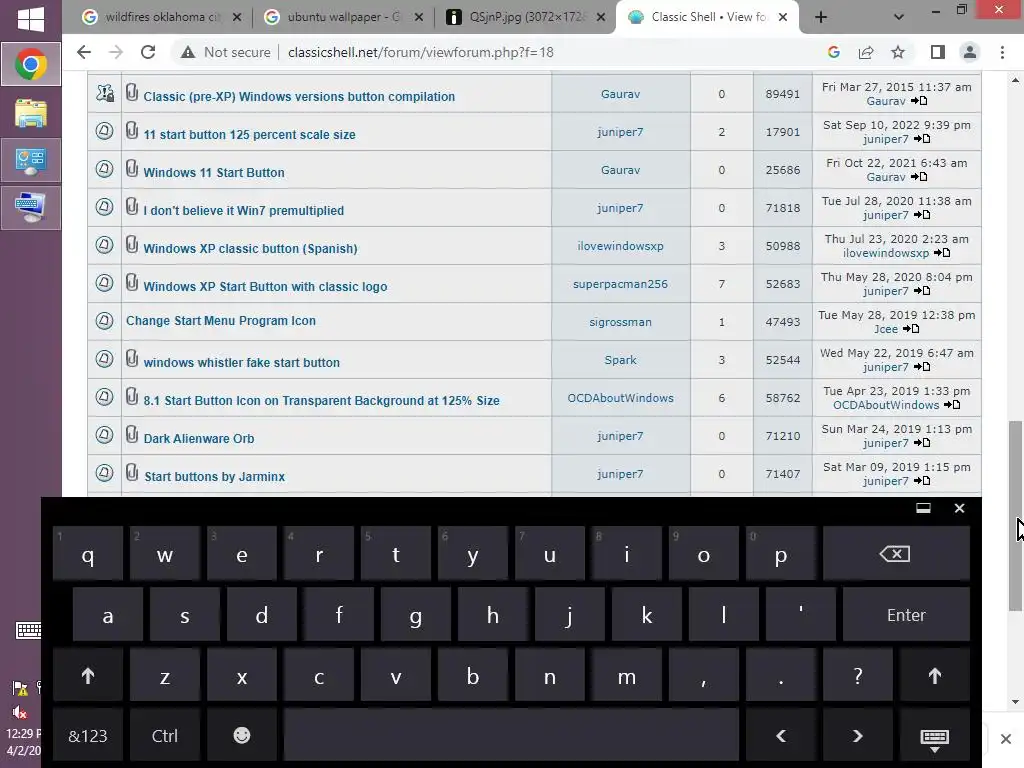Tap the q key on keyboard
The width and height of the screenshot is (1024, 768).
(x=88, y=554)
